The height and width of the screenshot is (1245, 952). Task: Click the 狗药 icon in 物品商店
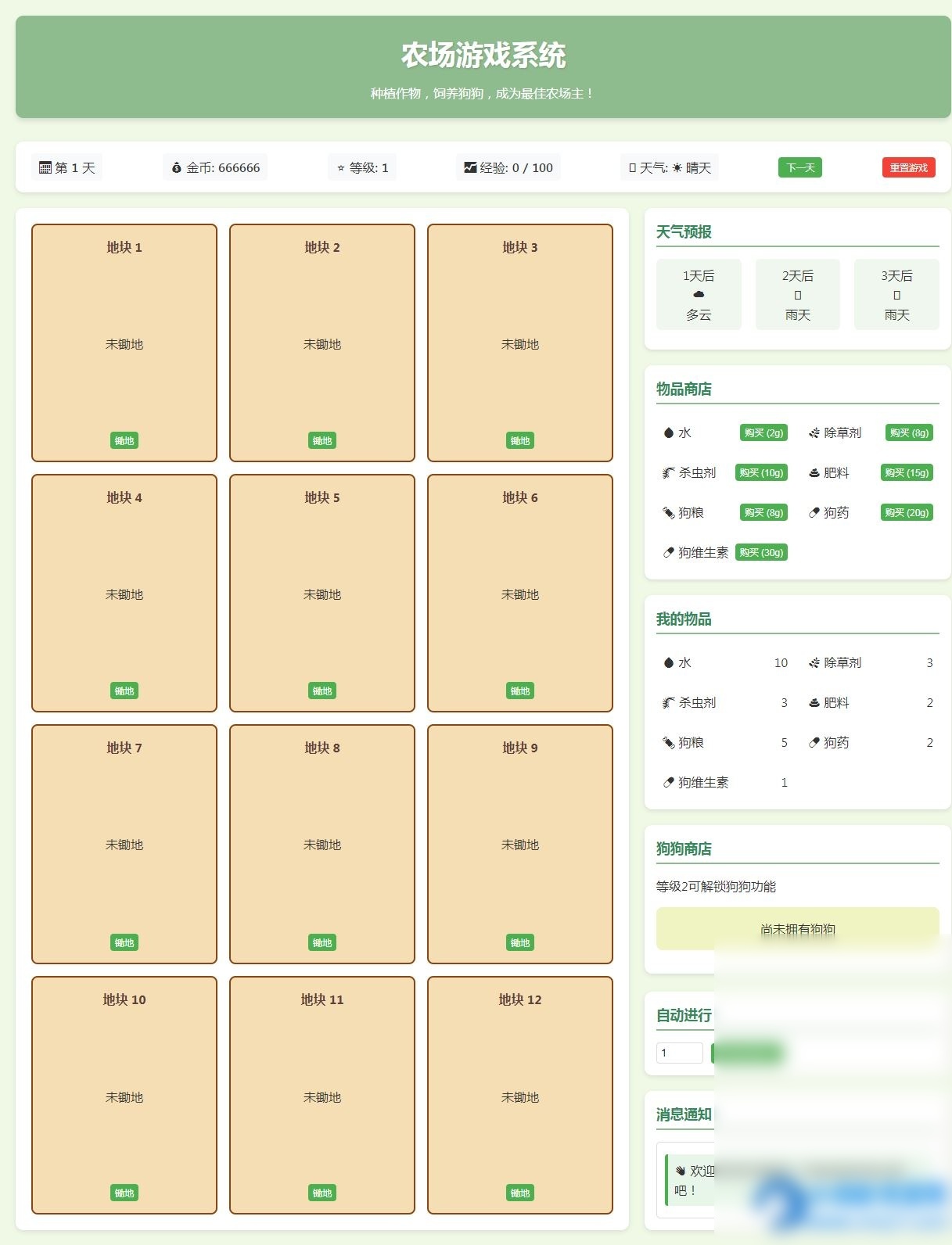tap(814, 512)
